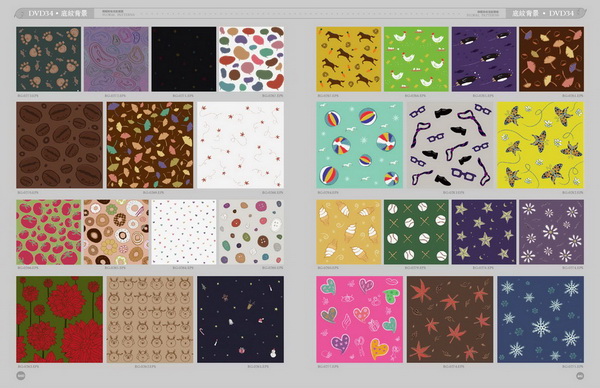Screen dimensions: 600x388
Task: Click the DVD34 header label at left
Action: point(41,13)
